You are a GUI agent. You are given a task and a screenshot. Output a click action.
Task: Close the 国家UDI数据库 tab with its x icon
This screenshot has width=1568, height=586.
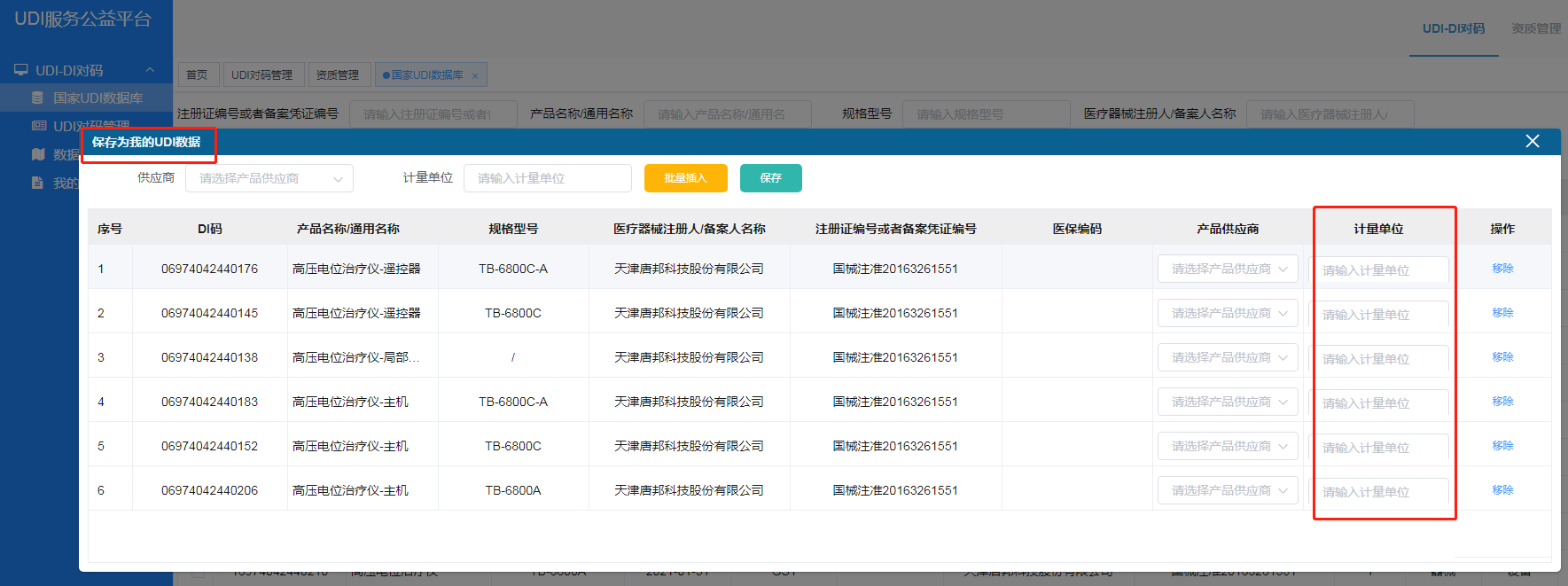[x=475, y=76]
